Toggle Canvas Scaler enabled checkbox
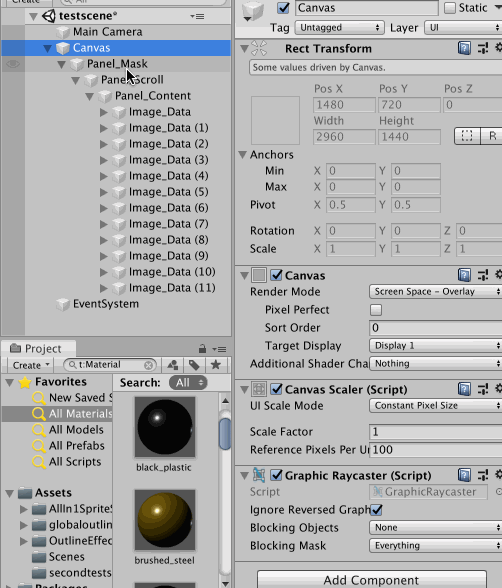 click(x=276, y=389)
